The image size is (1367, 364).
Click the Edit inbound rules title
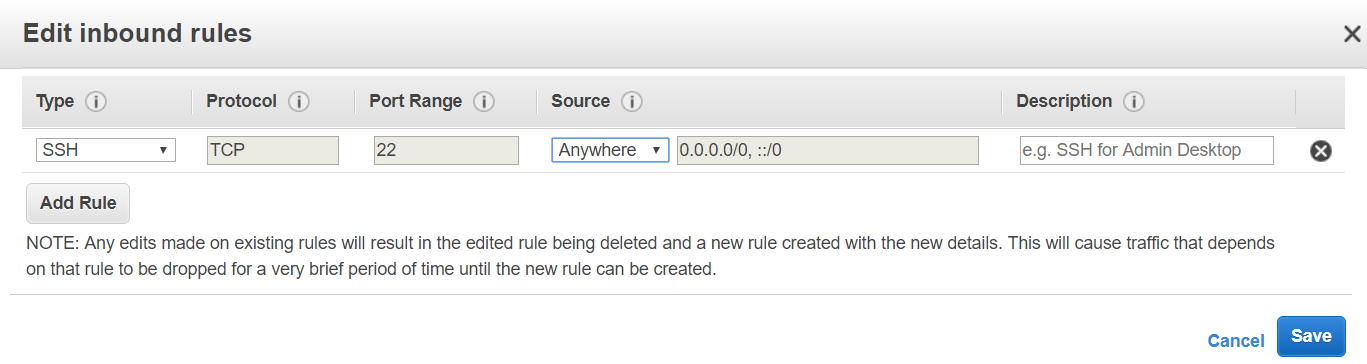coord(137,33)
